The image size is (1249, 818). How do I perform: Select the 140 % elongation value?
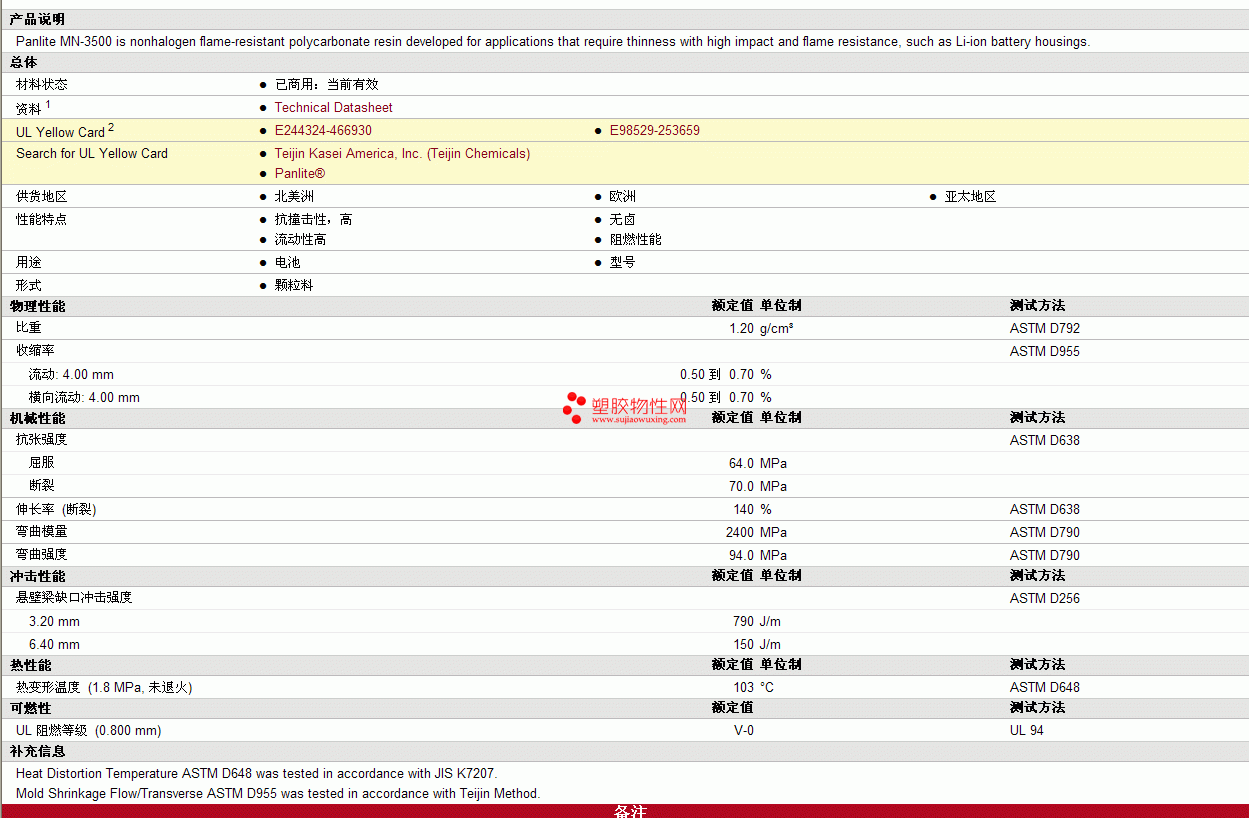752,509
